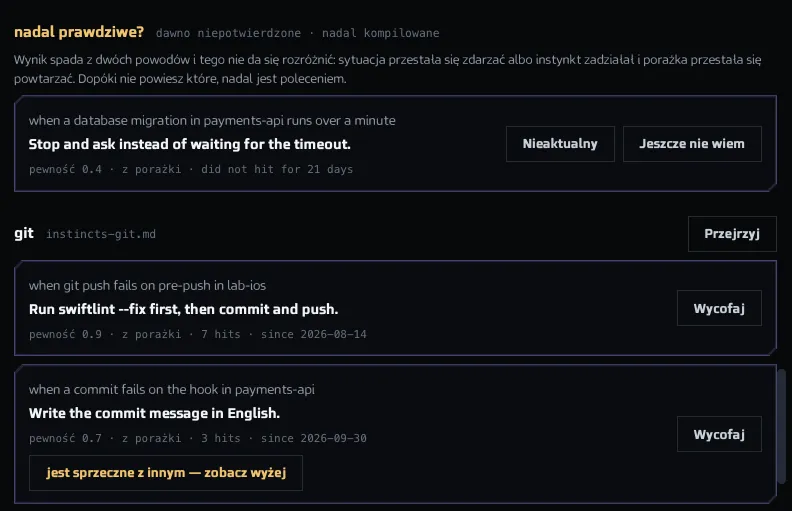Click the 'nadal kompilowane' tag
The width and height of the screenshot is (792, 511).
[381, 33]
